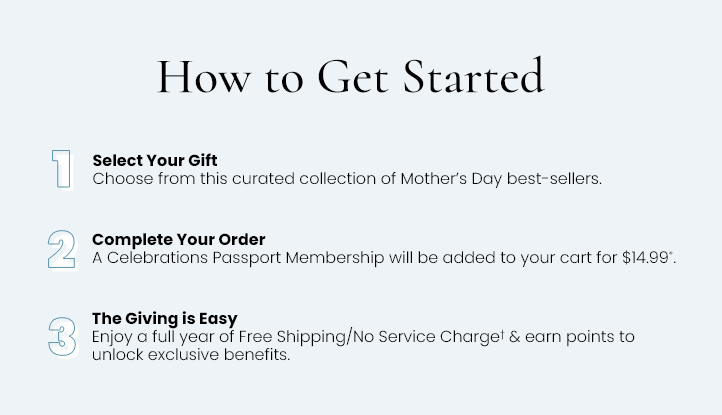Image resolution: width=722 pixels, height=415 pixels.
Task: Click the Mother's Day best-sellers text
Action: pos(501,179)
